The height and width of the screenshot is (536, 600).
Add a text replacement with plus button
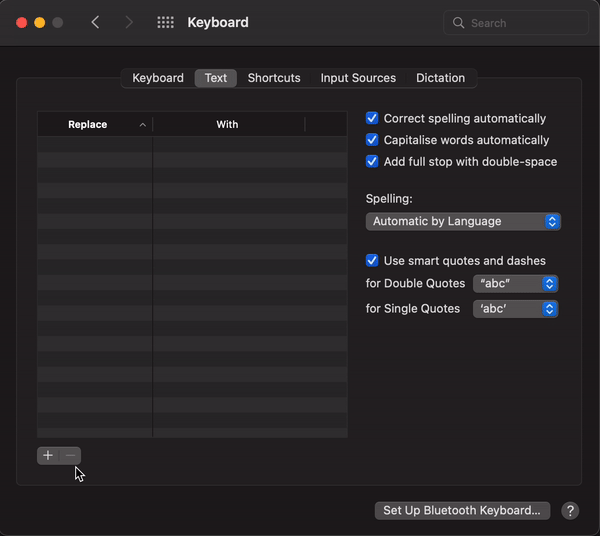pyautogui.click(x=48, y=456)
